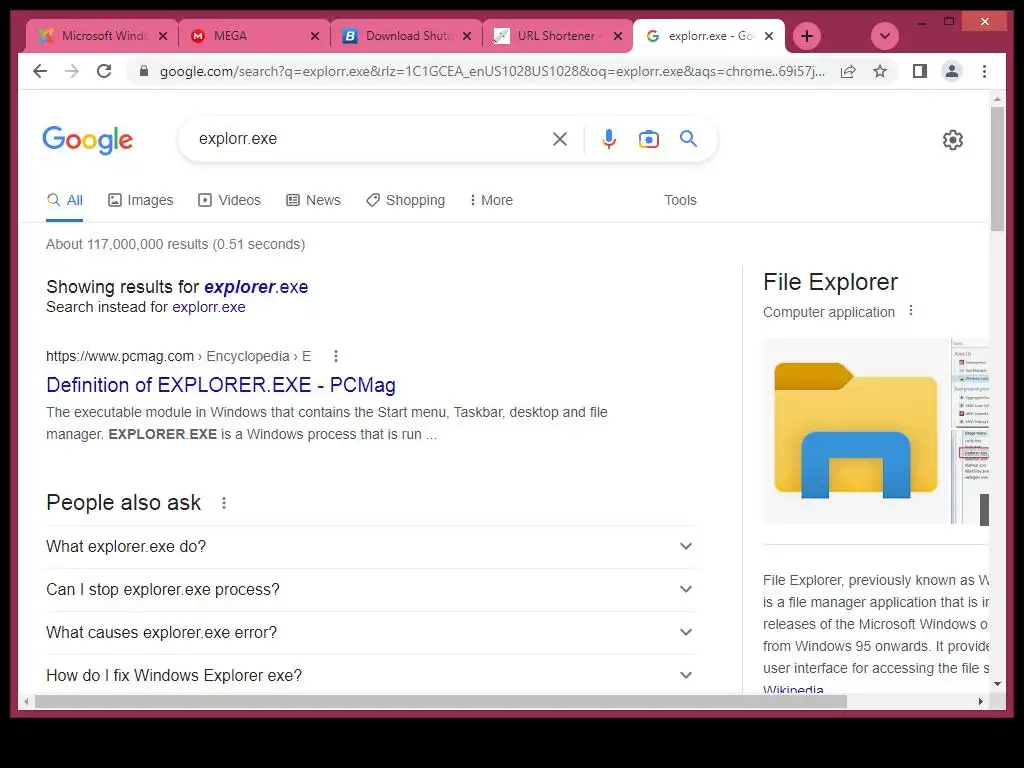This screenshot has height=768, width=1024.
Task: Open File Explorer panel more options
Action: click(x=911, y=311)
